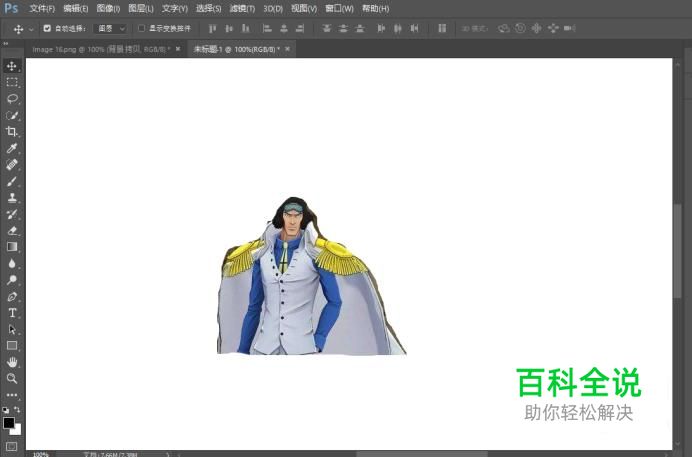Screen dimensions: 692x457
Task: Select the Zoom tool
Action: coord(11,378)
